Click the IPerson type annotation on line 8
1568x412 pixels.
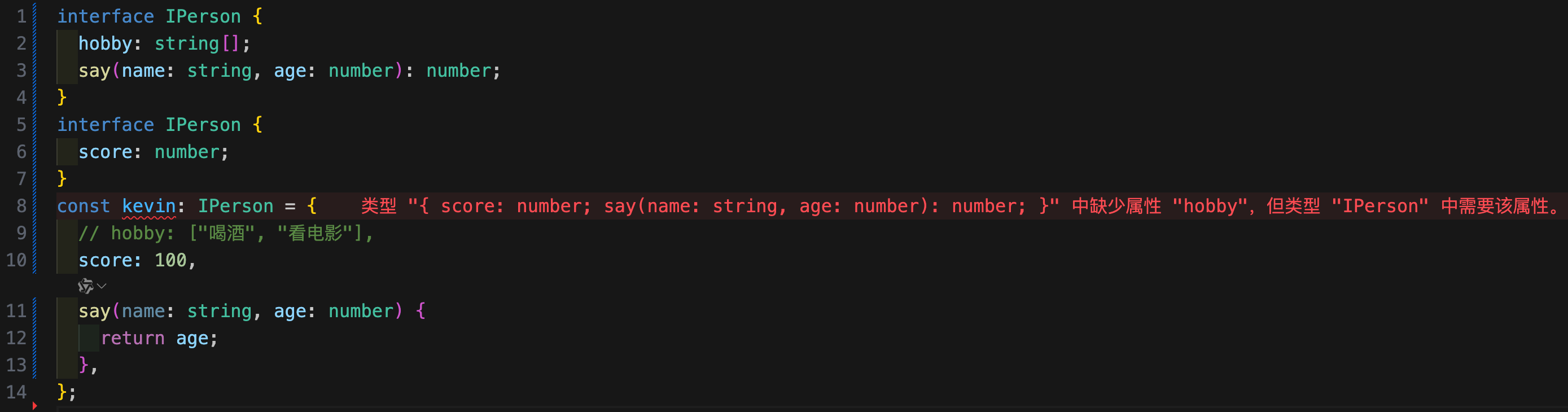[235, 207]
